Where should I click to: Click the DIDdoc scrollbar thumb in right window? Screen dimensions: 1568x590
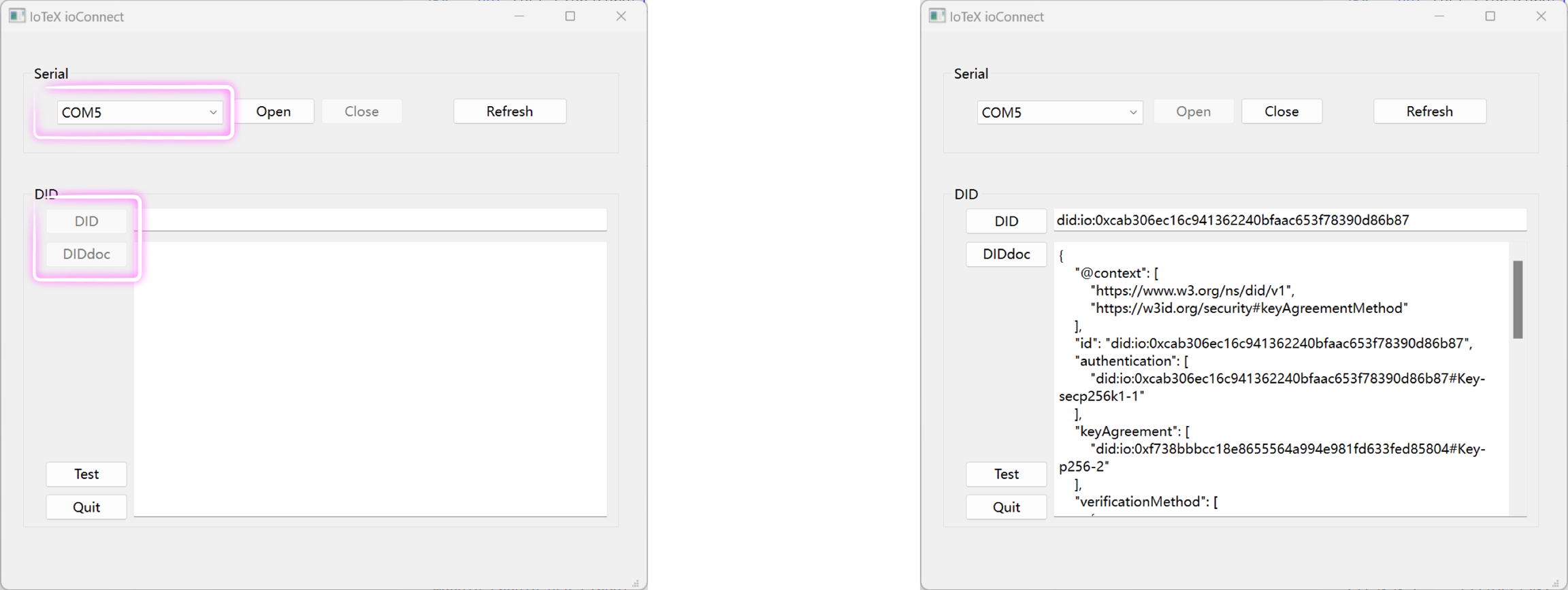[x=1517, y=299]
